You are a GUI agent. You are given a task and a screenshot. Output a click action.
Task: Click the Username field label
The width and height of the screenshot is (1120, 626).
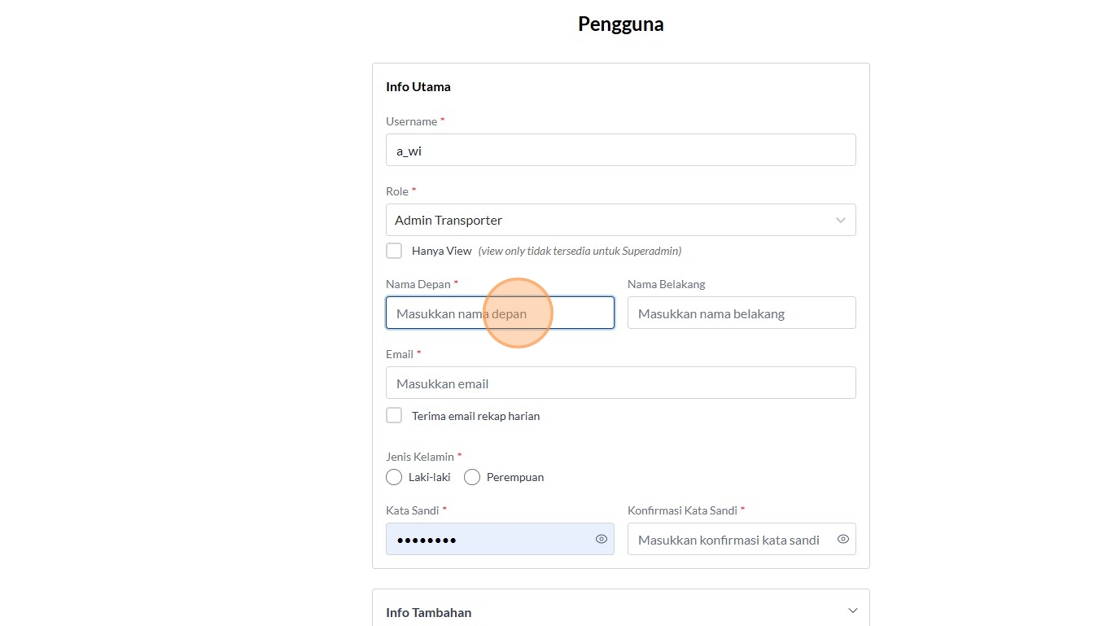[x=412, y=121]
